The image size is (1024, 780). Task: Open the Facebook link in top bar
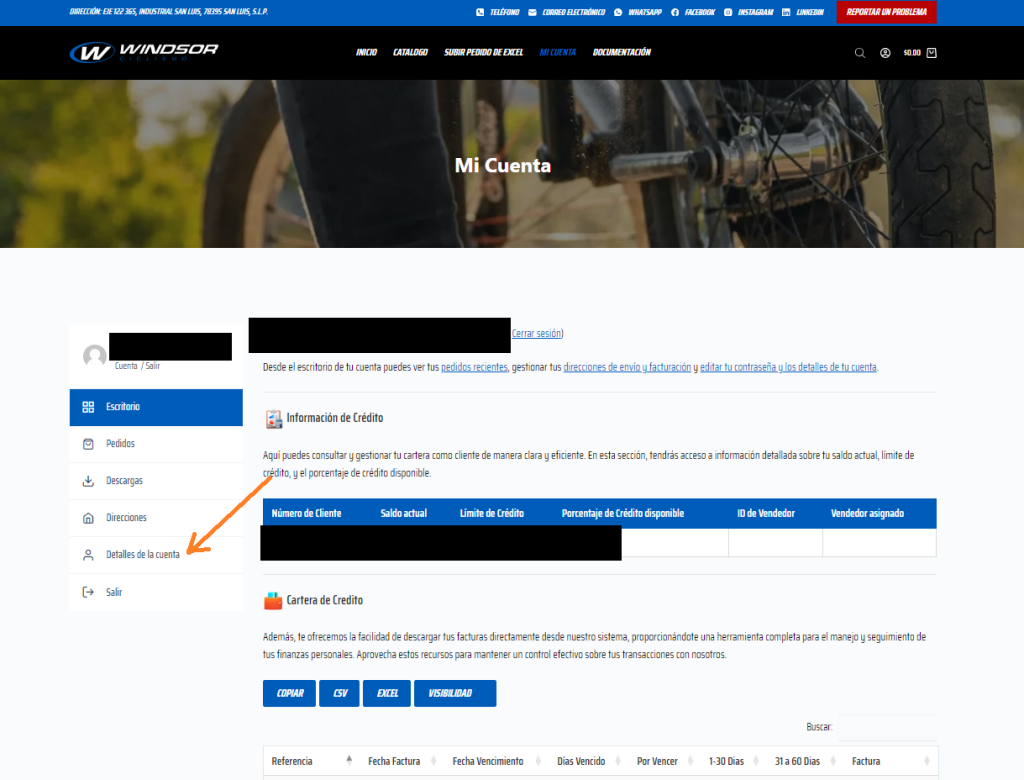(693, 12)
